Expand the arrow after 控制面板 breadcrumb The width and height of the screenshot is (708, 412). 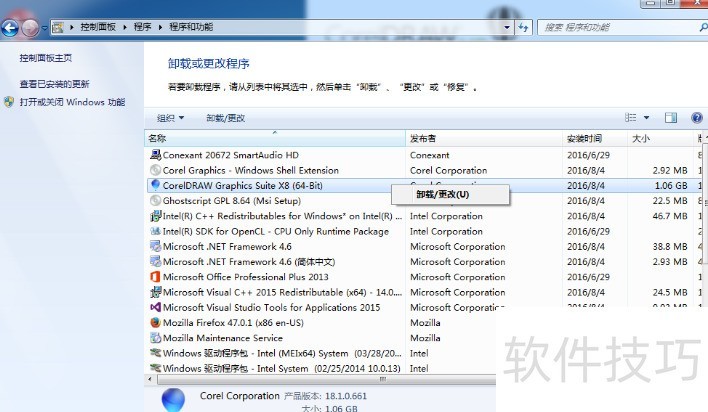coord(125,28)
